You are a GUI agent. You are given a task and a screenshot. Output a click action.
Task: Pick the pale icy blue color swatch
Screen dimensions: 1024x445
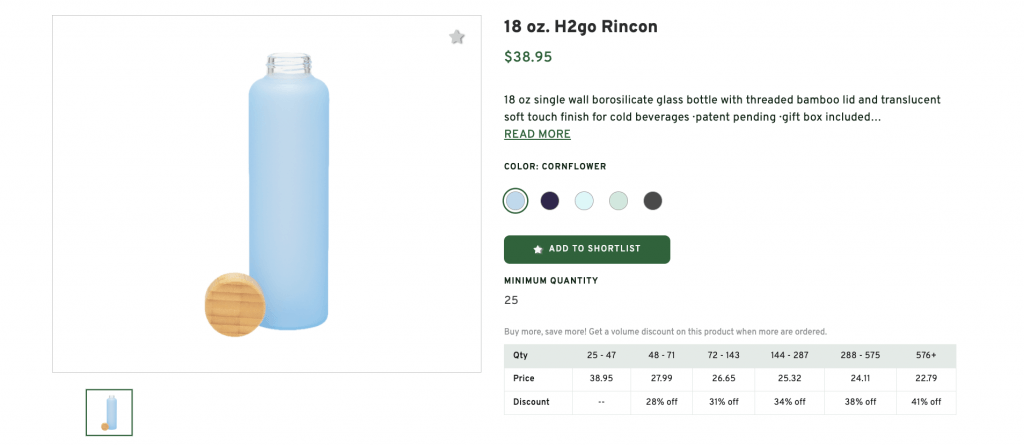pyautogui.click(x=584, y=201)
